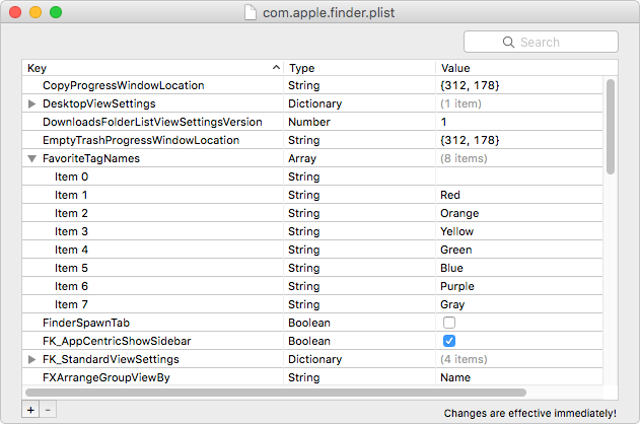640x424 pixels.
Task: Expand the DesktopViewSettings dictionary
Action: coord(32,104)
